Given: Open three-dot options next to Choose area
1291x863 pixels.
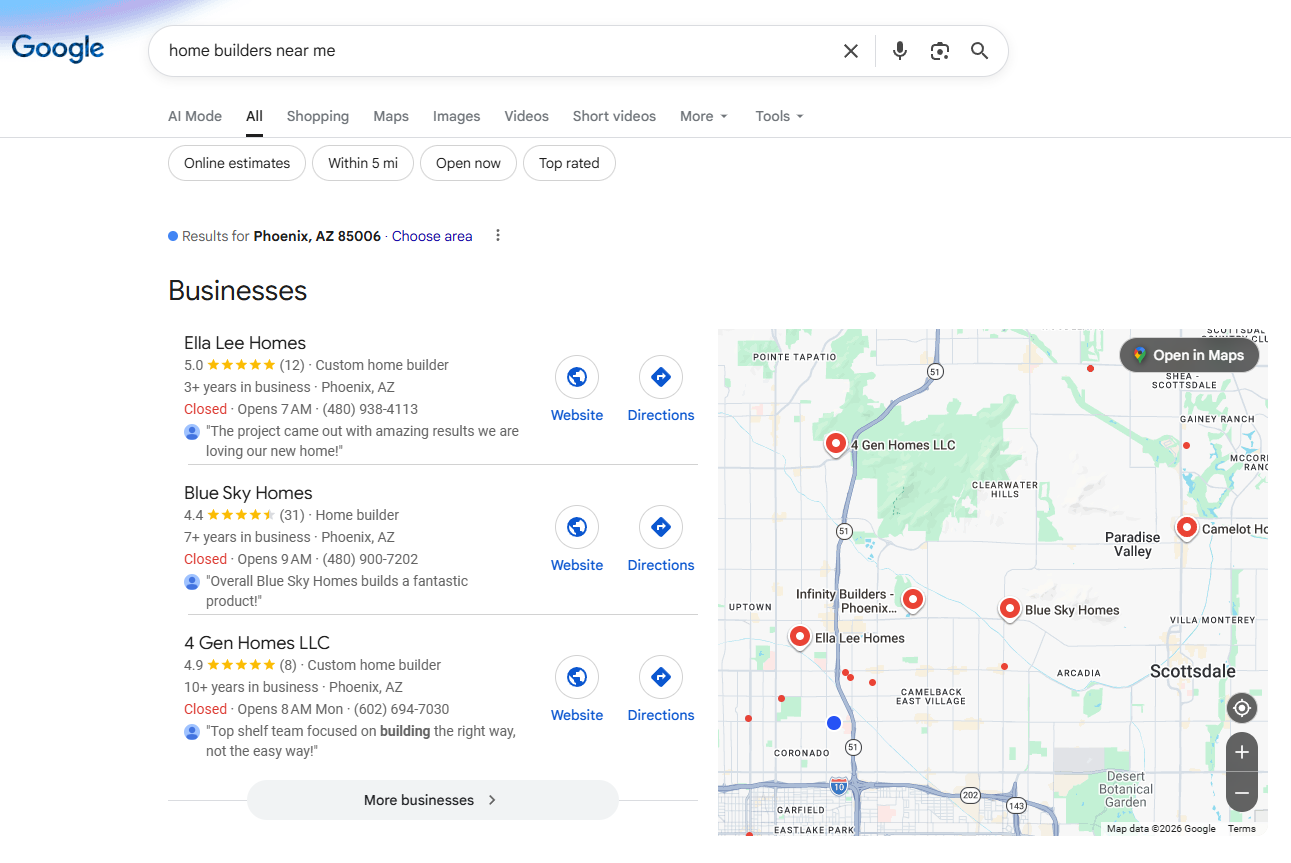Looking at the screenshot, I should coord(498,236).
